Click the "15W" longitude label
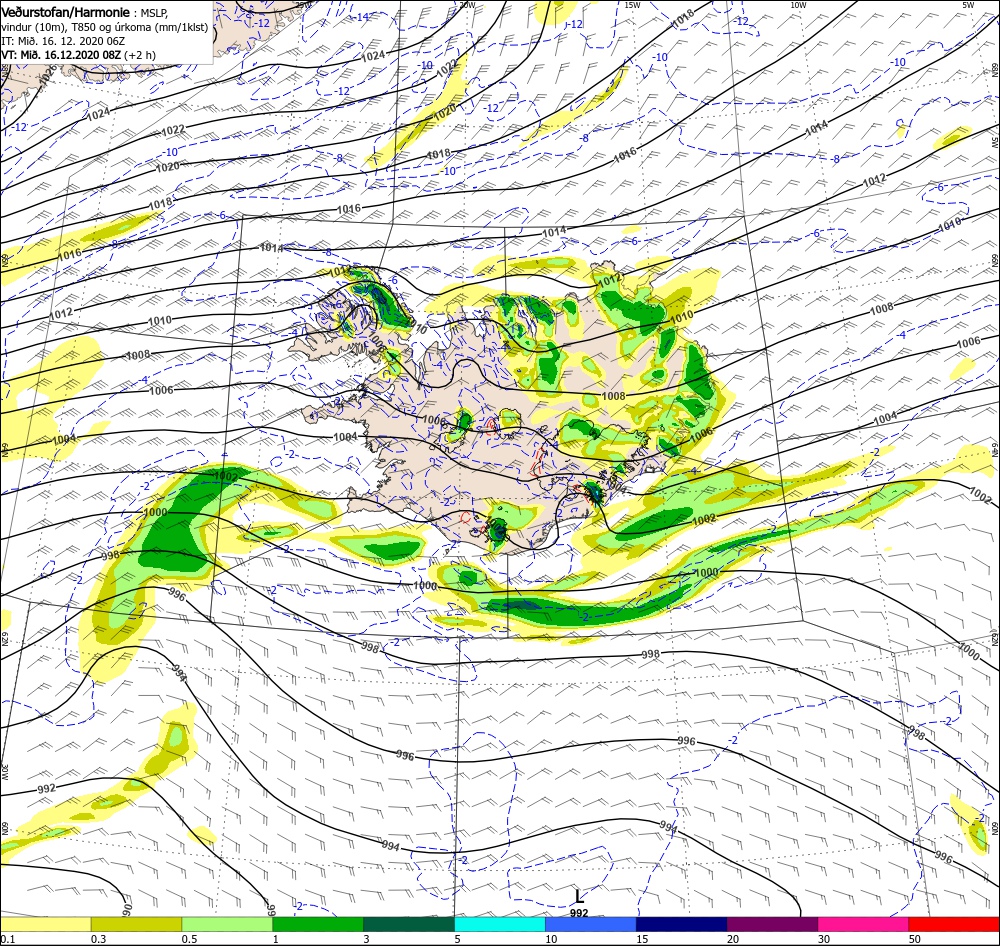 click(x=632, y=5)
